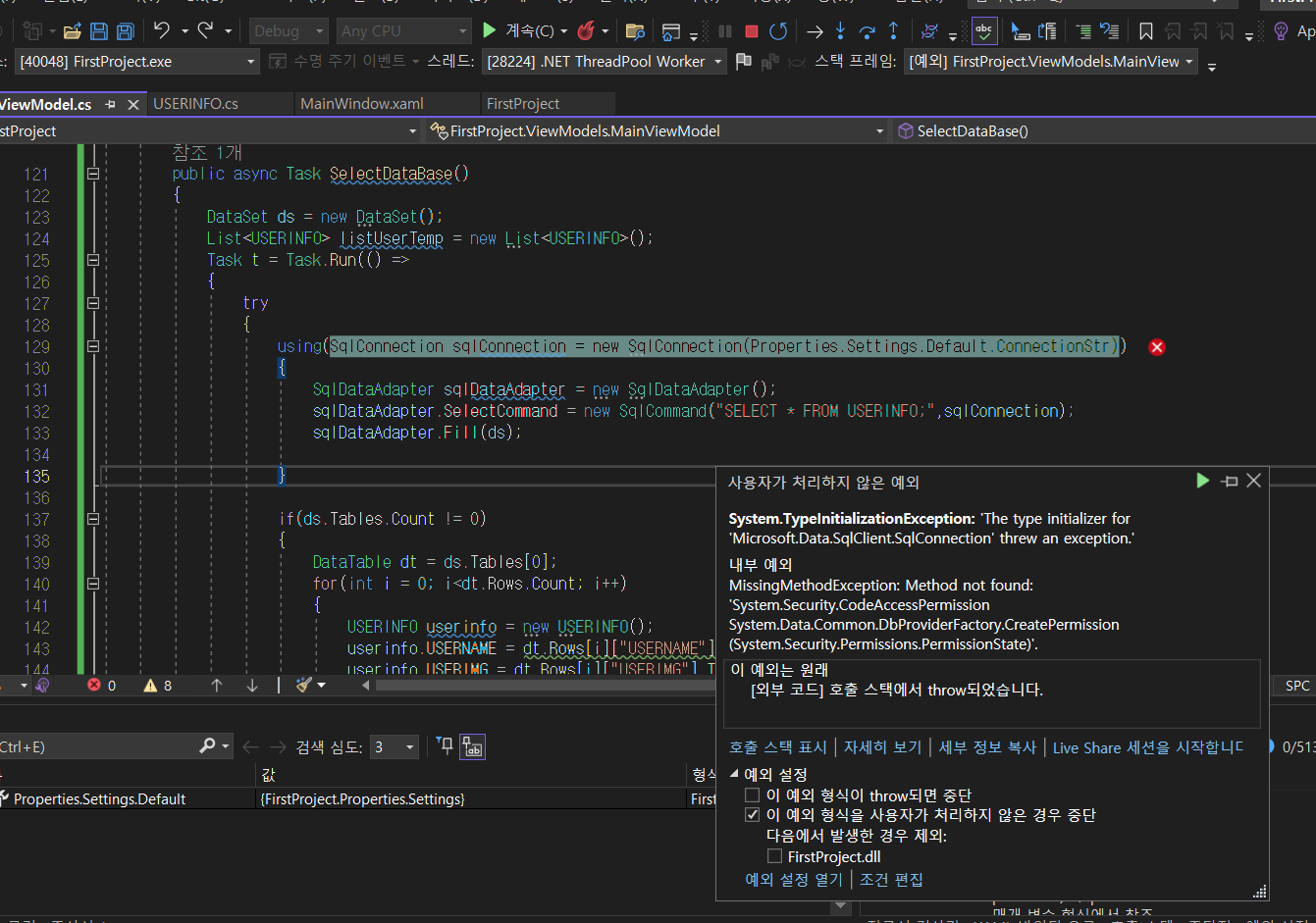Collapse the SelectDataBase method at line 121

click(93, 174)
